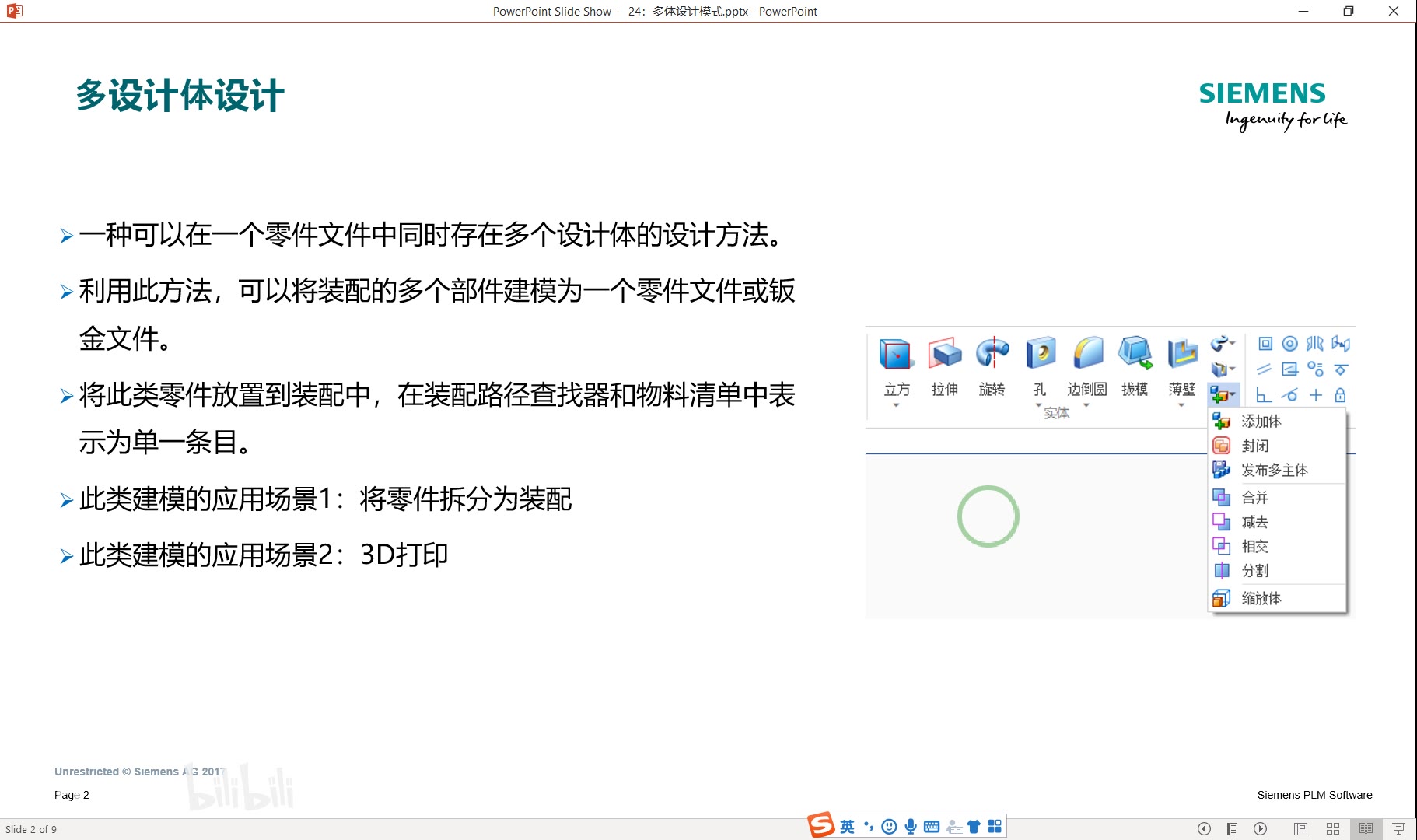Open the slide list menu icon in status bar
Viewport: 1417px width, 840px height.
[x=1232, y=829]
